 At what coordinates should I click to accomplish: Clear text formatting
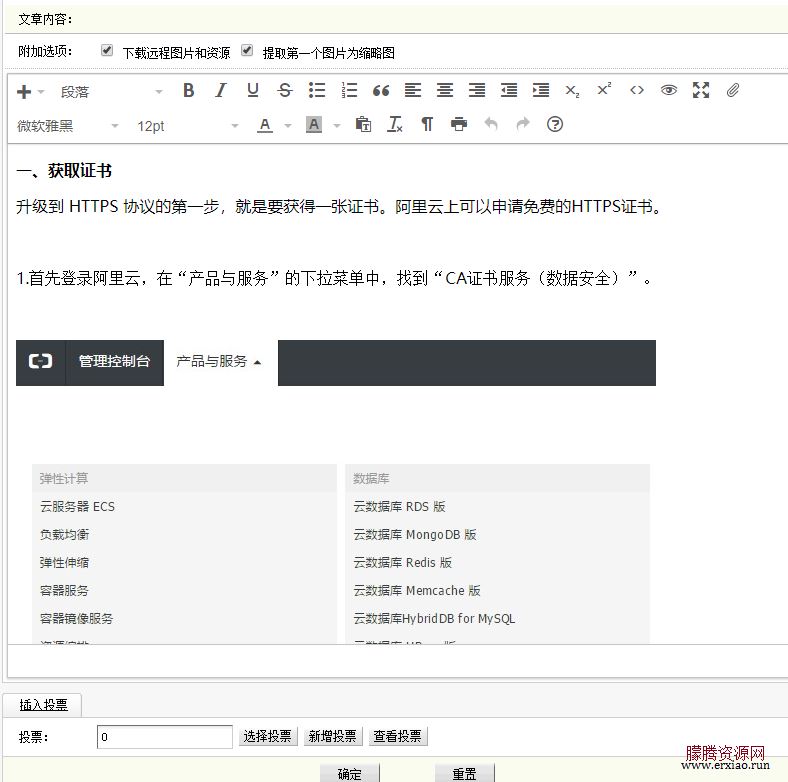point(395,124)
